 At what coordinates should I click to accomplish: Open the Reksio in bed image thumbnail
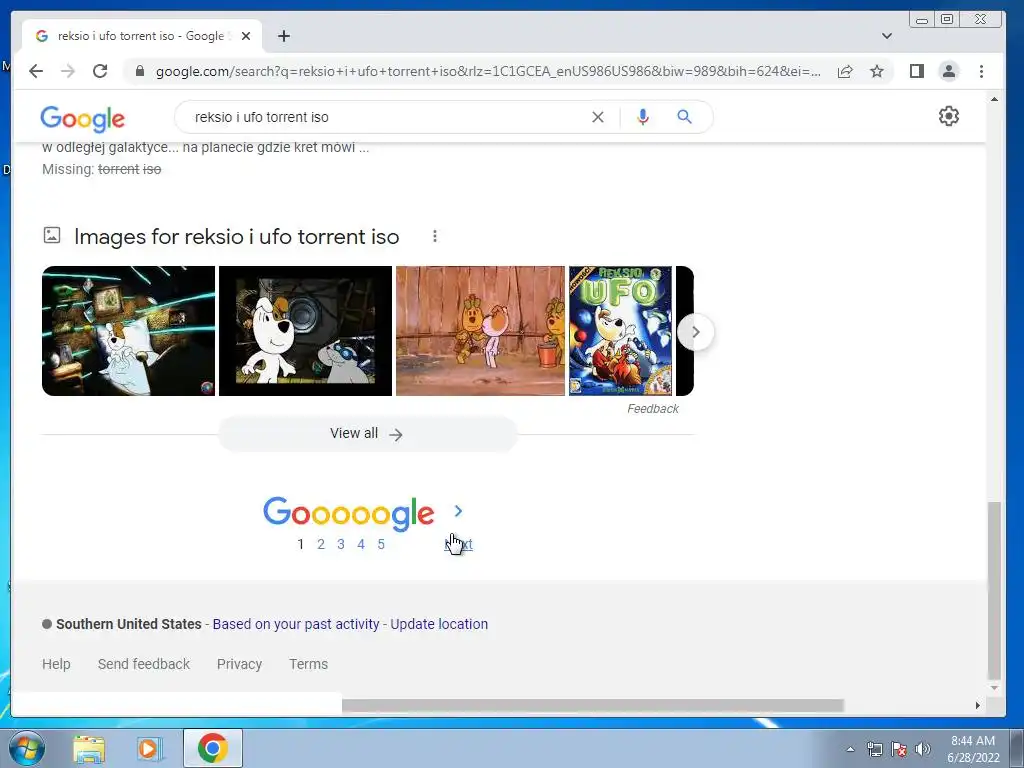tap(128, 330)
